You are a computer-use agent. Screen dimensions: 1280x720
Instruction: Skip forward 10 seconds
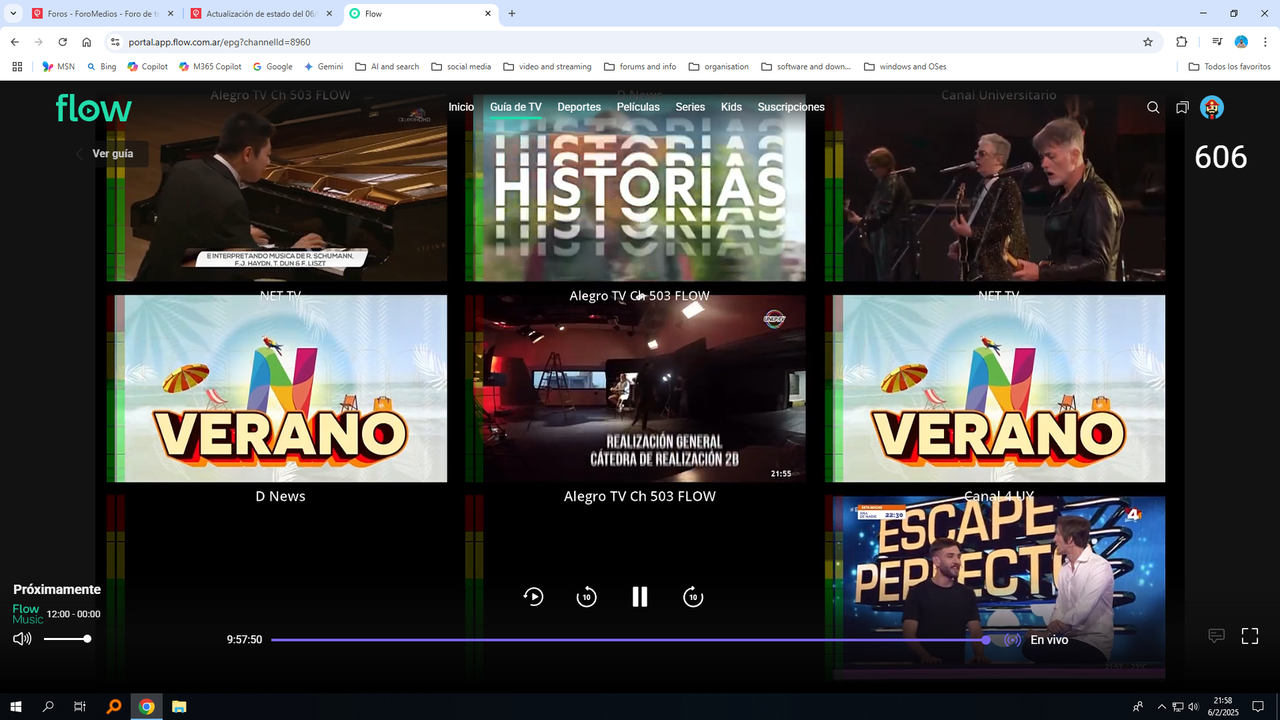coord(693,597)
